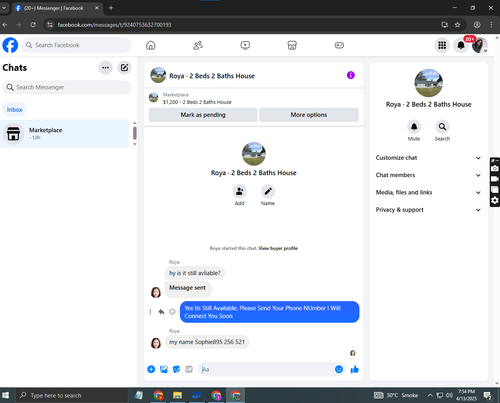Send a thumbs-up like
Image resolution: width=500 pixels, height=403 pixels.
354,369
